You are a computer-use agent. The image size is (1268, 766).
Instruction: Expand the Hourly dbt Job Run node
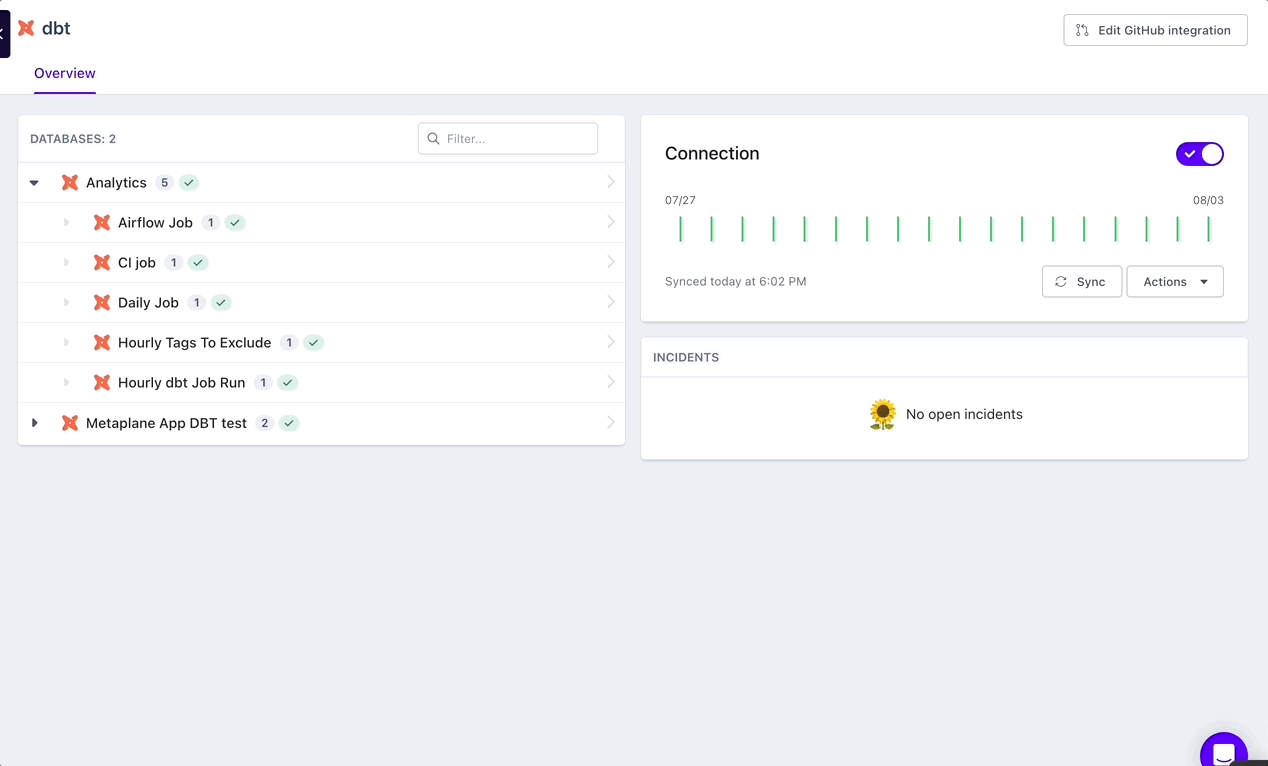tap(66, 383)
